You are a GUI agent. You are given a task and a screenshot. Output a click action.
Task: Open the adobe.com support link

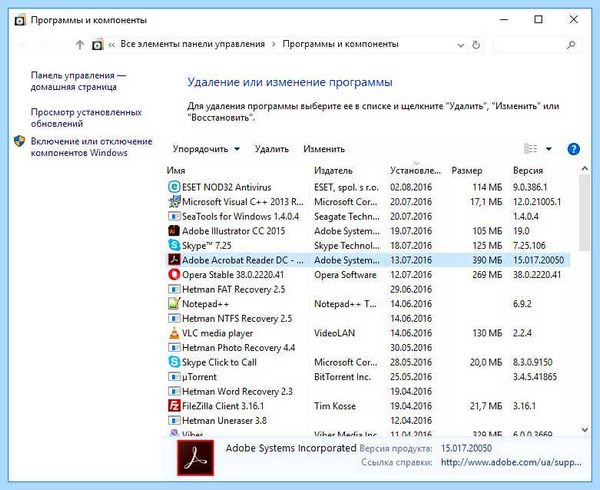coord(511,462)
